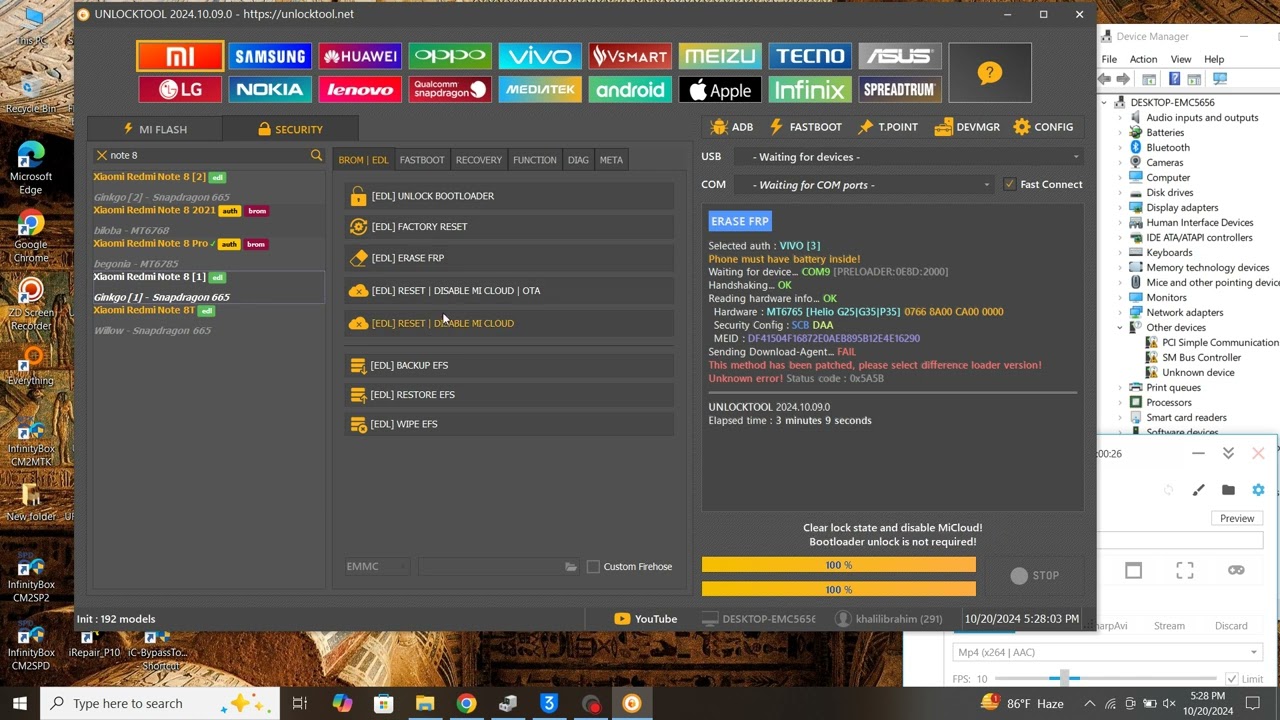Viewport: 1280px width, 720px height.
Task: Expand Network adapters in Device Manager
Action: (1120, 312)
